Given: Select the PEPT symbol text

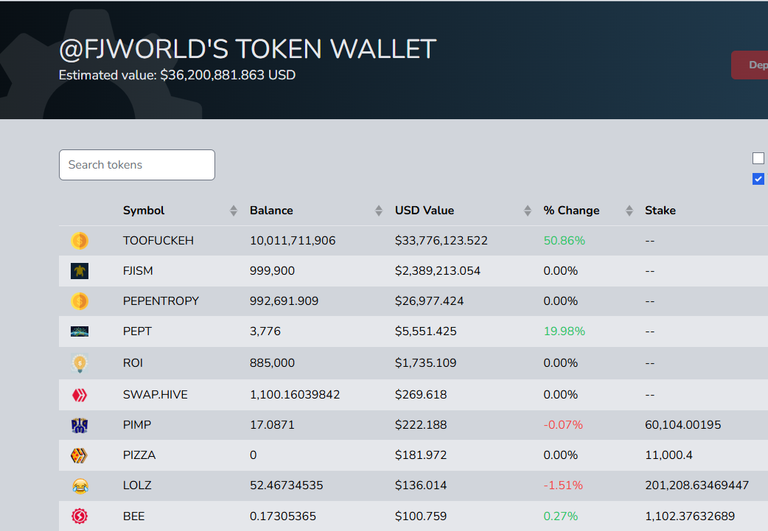Looking at the screenshot, I should (x=137, y=332).
